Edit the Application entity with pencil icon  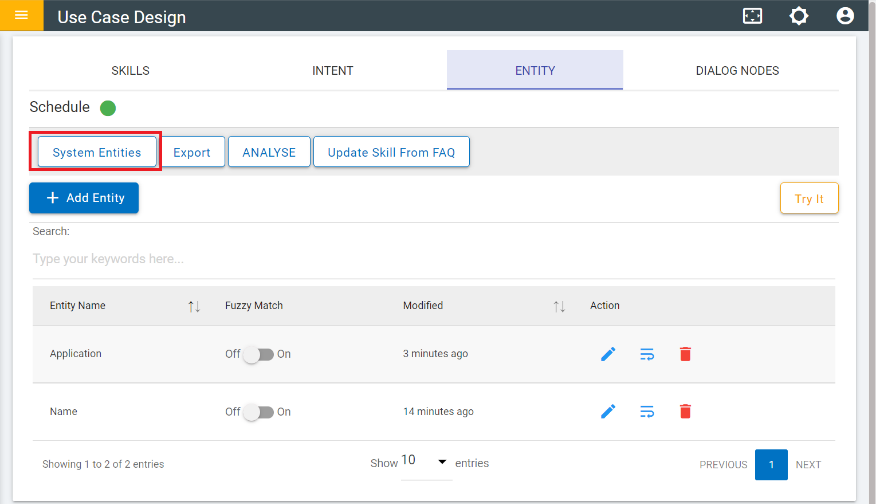click(x=608, y=354)
